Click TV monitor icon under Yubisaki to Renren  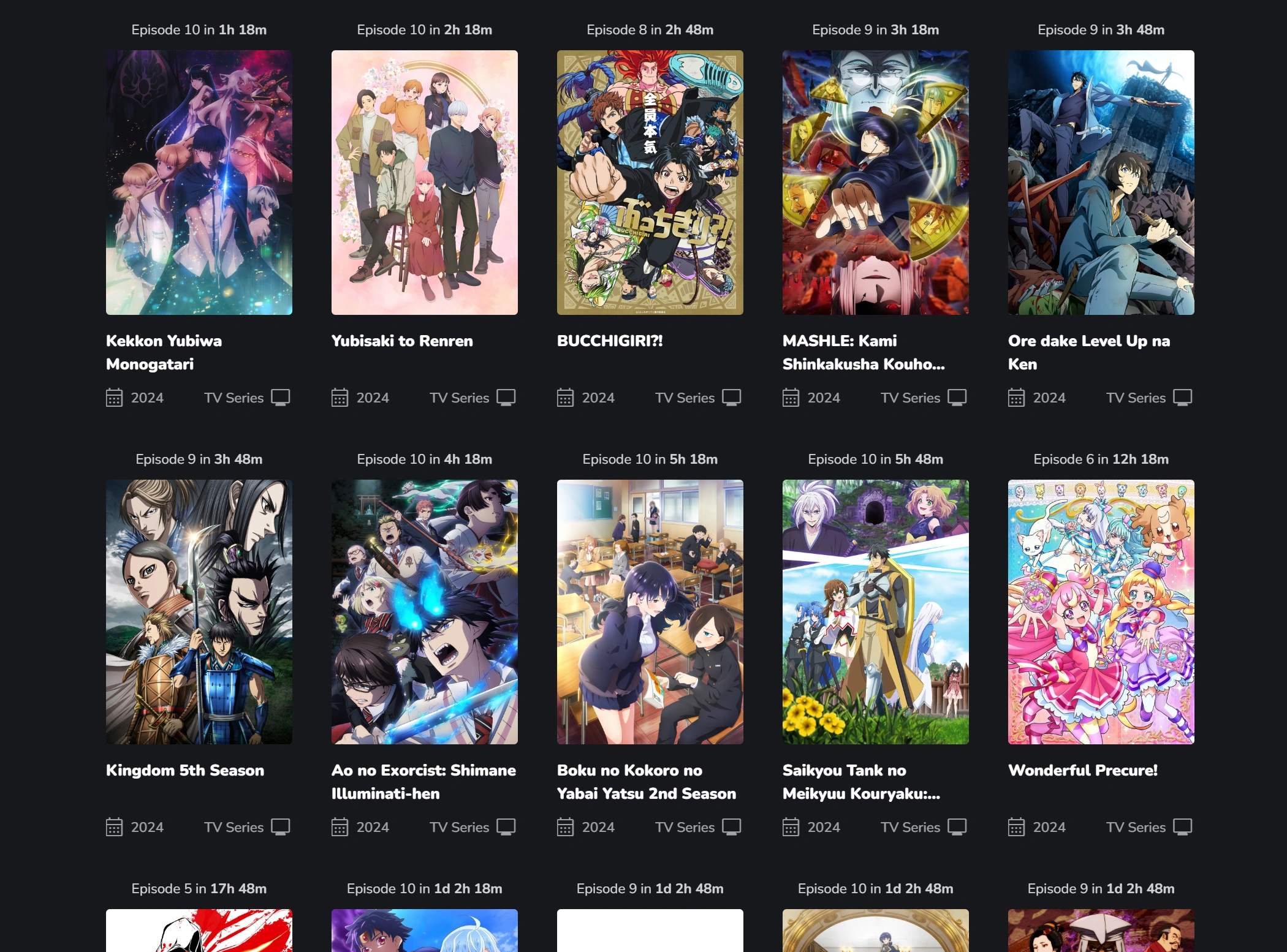click(x=506, y=398)
